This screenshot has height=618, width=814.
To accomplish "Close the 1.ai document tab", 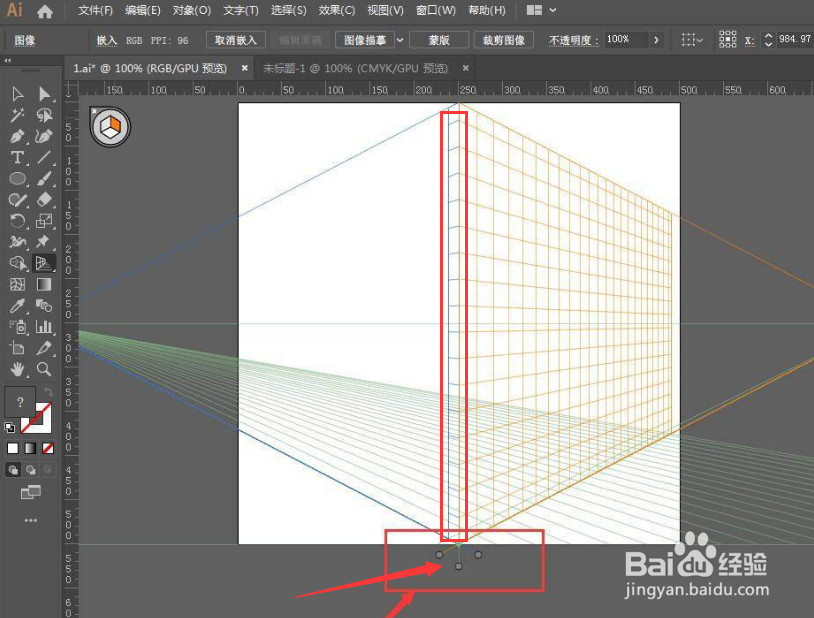I will [245, 68].
